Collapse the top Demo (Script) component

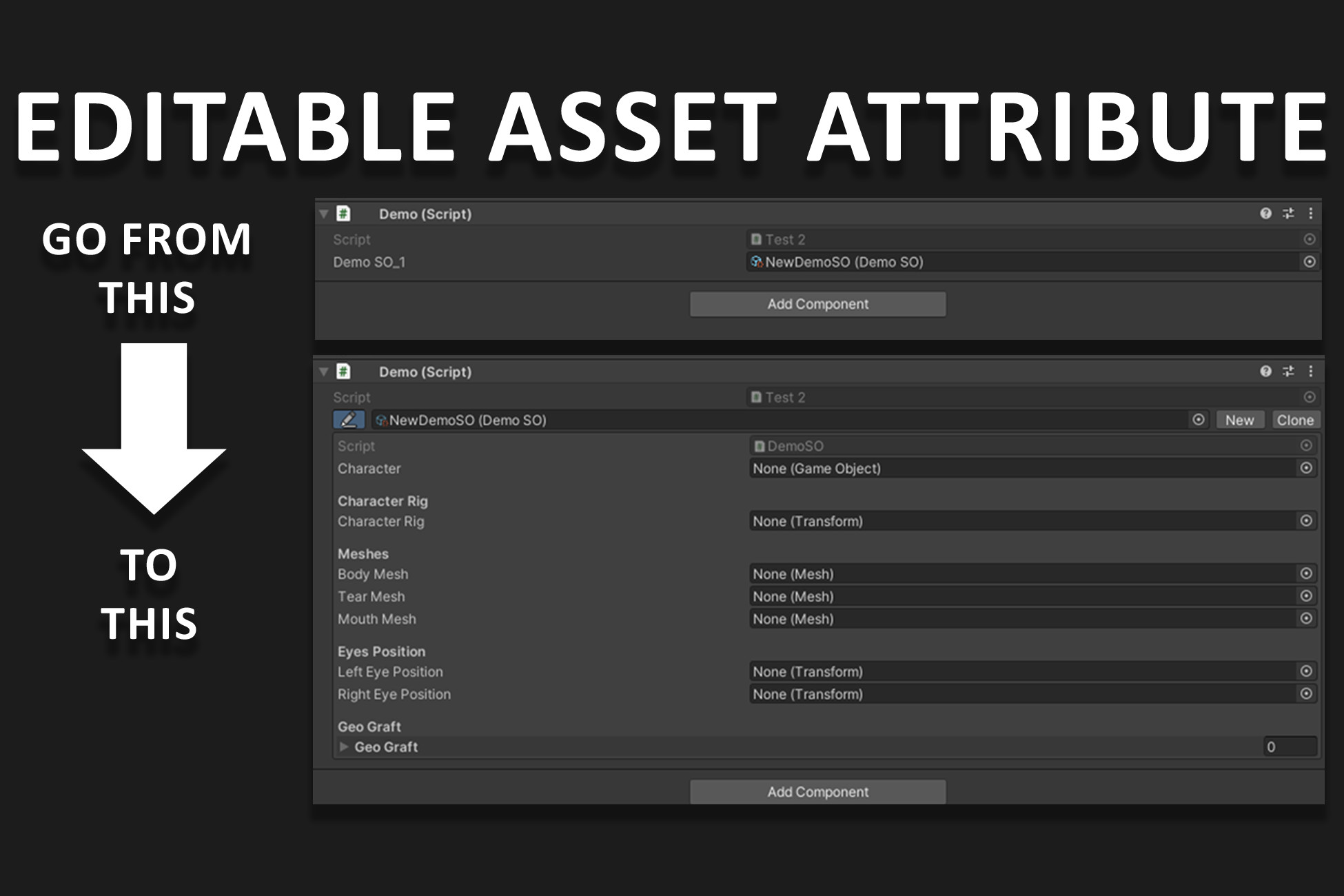coord(323,214)
